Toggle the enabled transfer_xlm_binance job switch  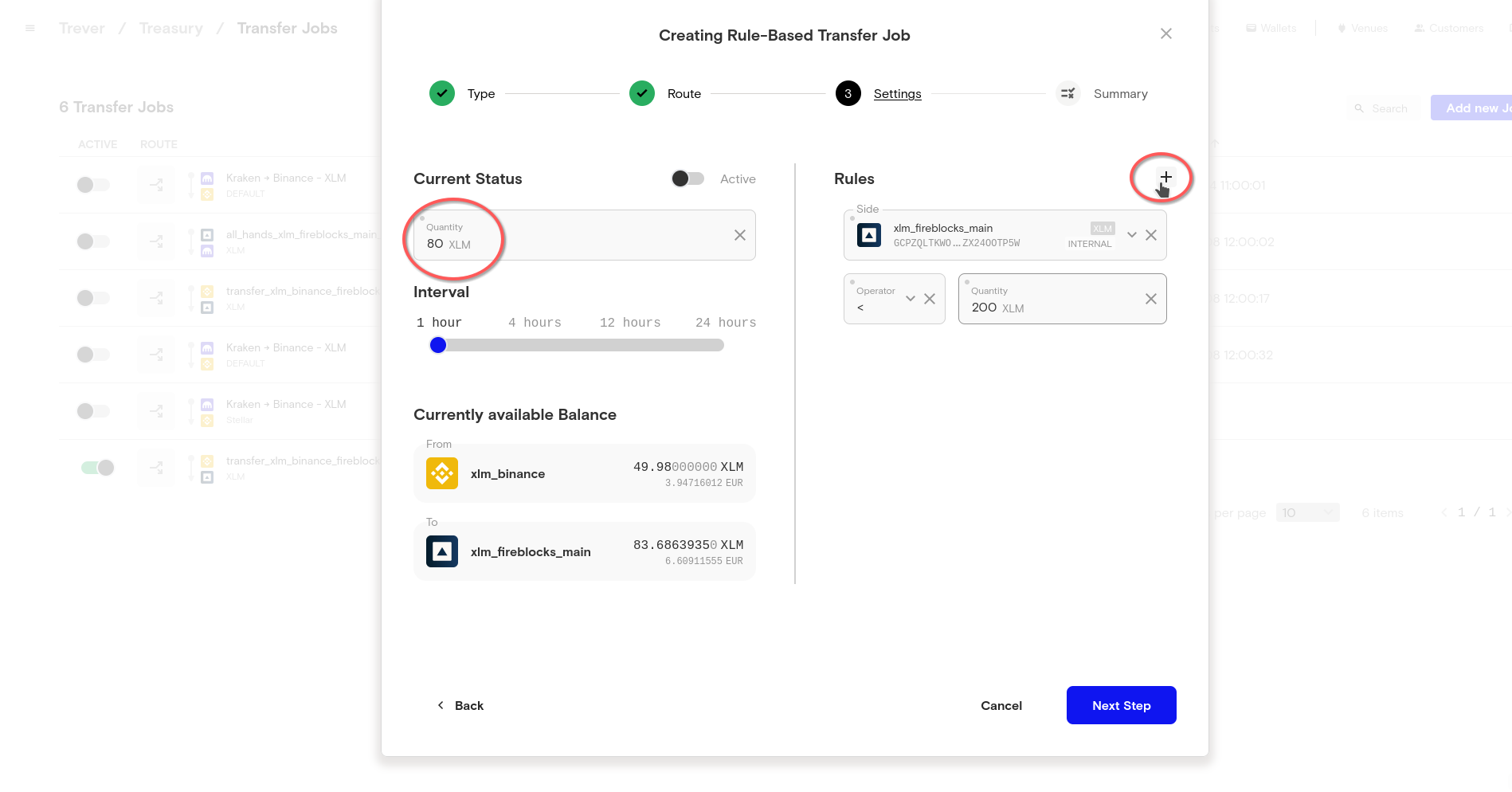pos(97,468)
